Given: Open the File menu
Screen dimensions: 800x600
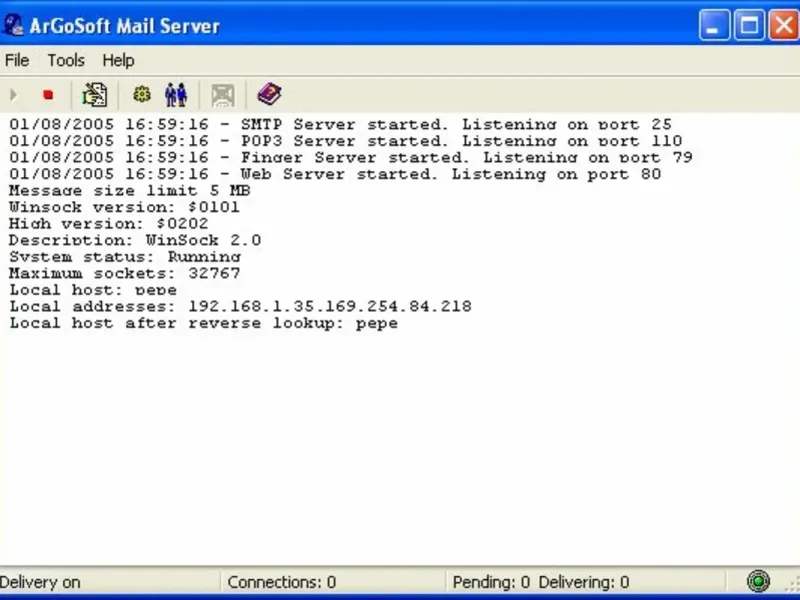Looking at the screenshot, I should pos(17,60).
